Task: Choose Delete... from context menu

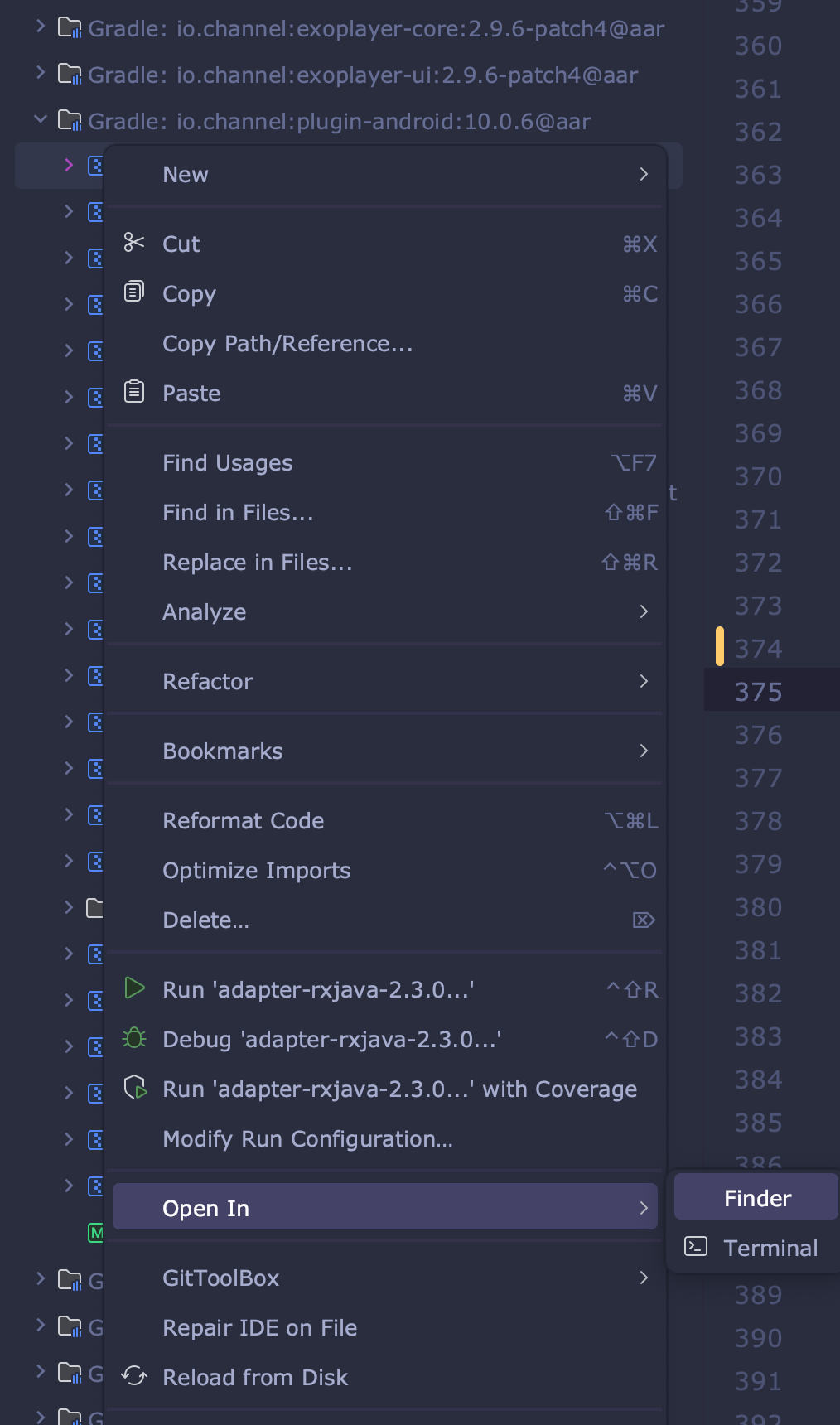Action: tap(385, 920)
